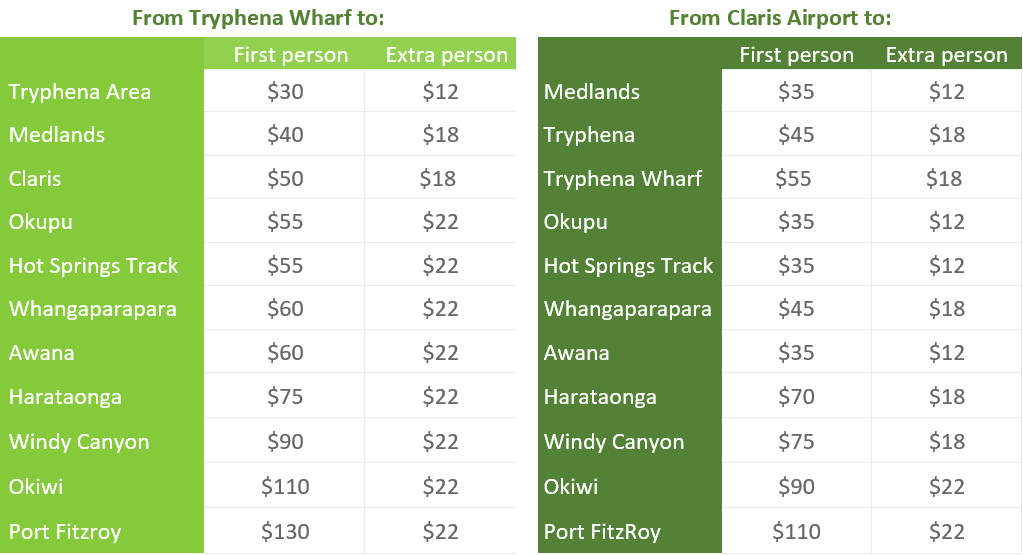Click the Extra person header in the Tryphena Wharf table
This screenshot has height=555, width=1023.
(x=447, y=55)
